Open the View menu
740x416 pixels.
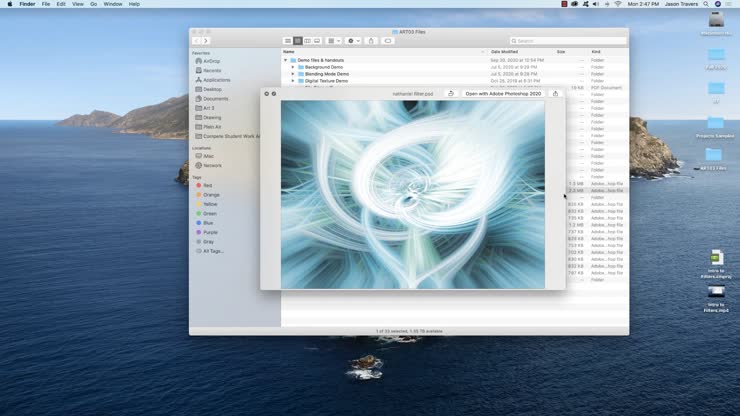coord(78,4)
